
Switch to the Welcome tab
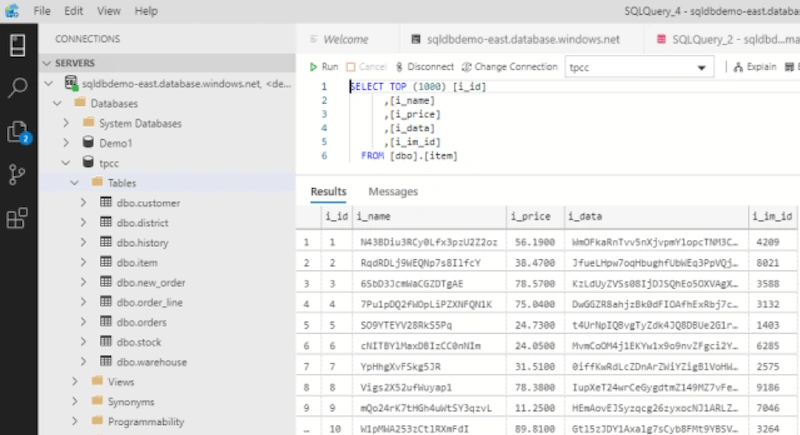pyautogui.click(x=346, y=39)
